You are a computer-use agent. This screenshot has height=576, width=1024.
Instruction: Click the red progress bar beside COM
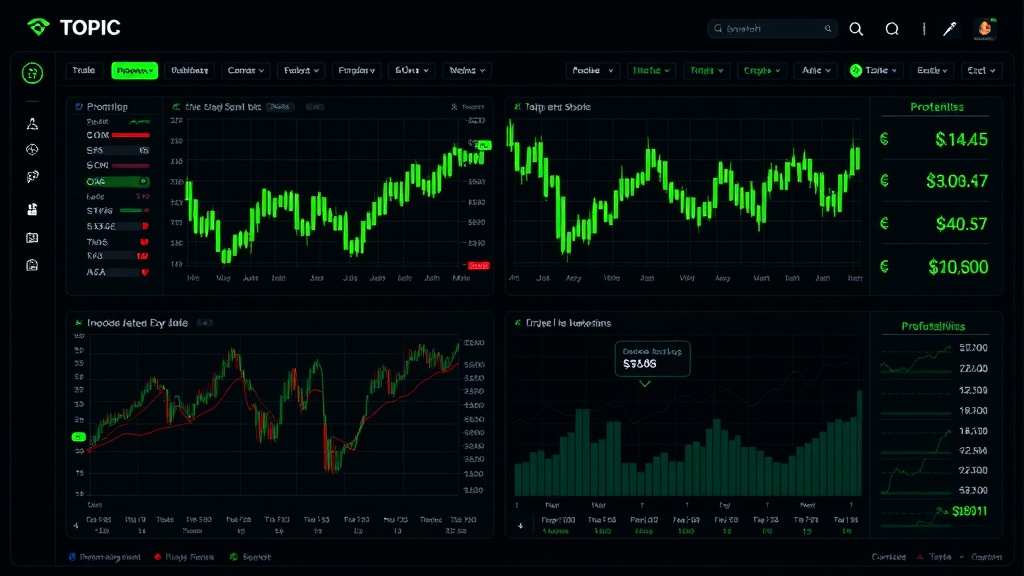pyautogui.click(x=131, y=135)
